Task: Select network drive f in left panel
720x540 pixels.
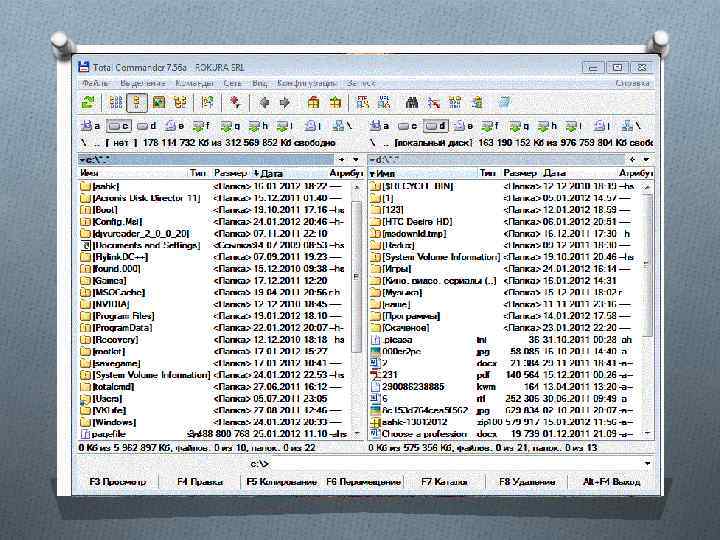Action: [x=202, y=125]
